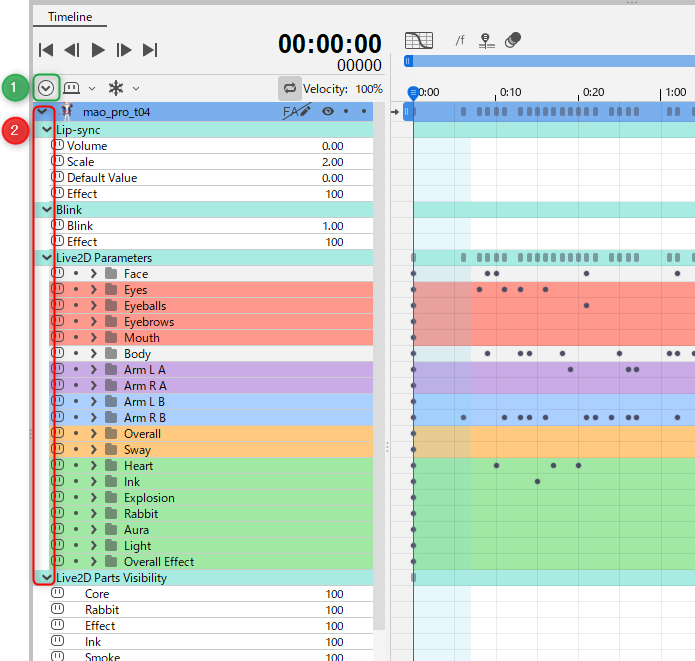
Task: Click the pin marker icon in toolbar
Action: (x=486, y=41)
